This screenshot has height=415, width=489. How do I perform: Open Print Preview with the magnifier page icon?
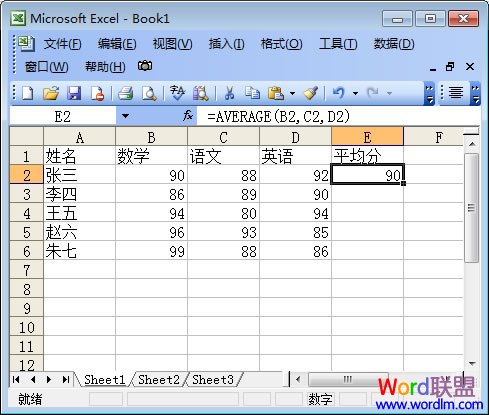point(149,93)
